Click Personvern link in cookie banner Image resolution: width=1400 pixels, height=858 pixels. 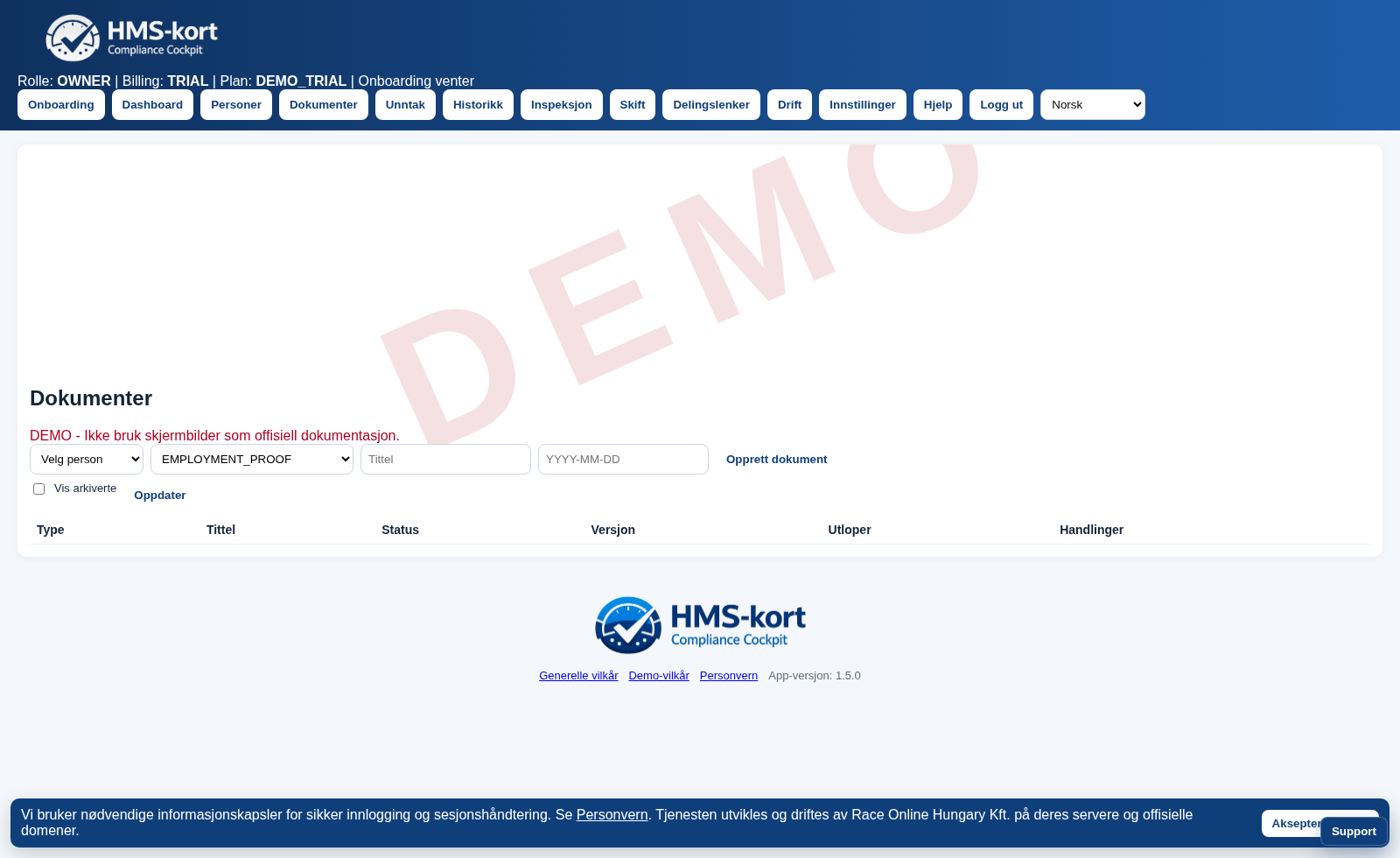pyautogui.click(x=612, y=815)
